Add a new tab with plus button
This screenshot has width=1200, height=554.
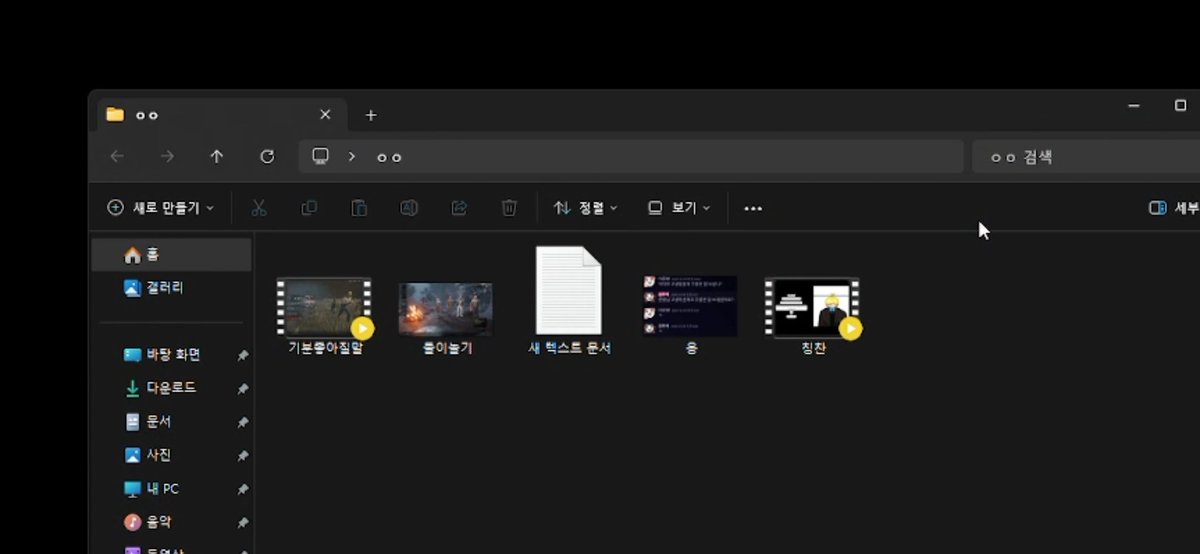pos(371,115)
